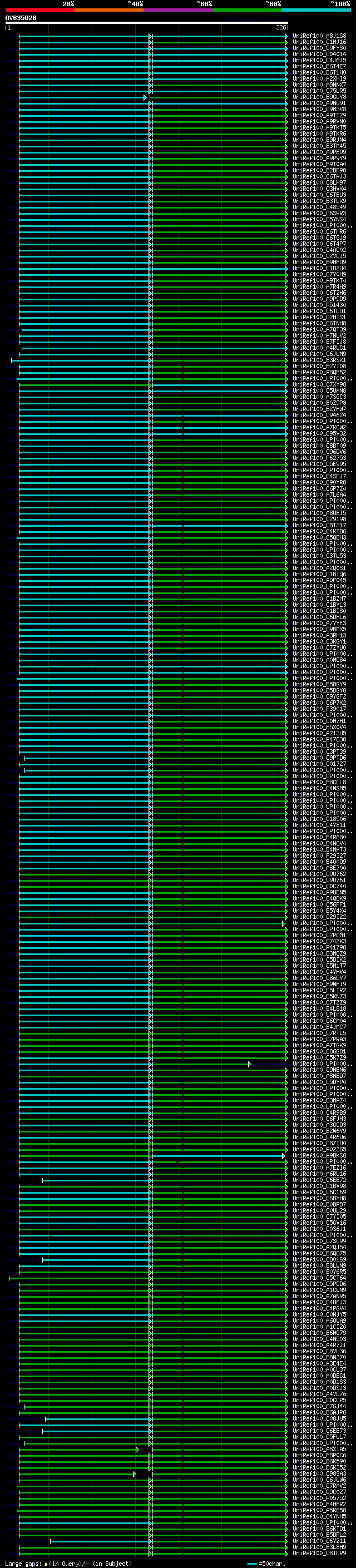Click the UniRef100_C4J6J5 entry
The width and height of the screenshot is (356, 1568).
click(x=319, y=60)
